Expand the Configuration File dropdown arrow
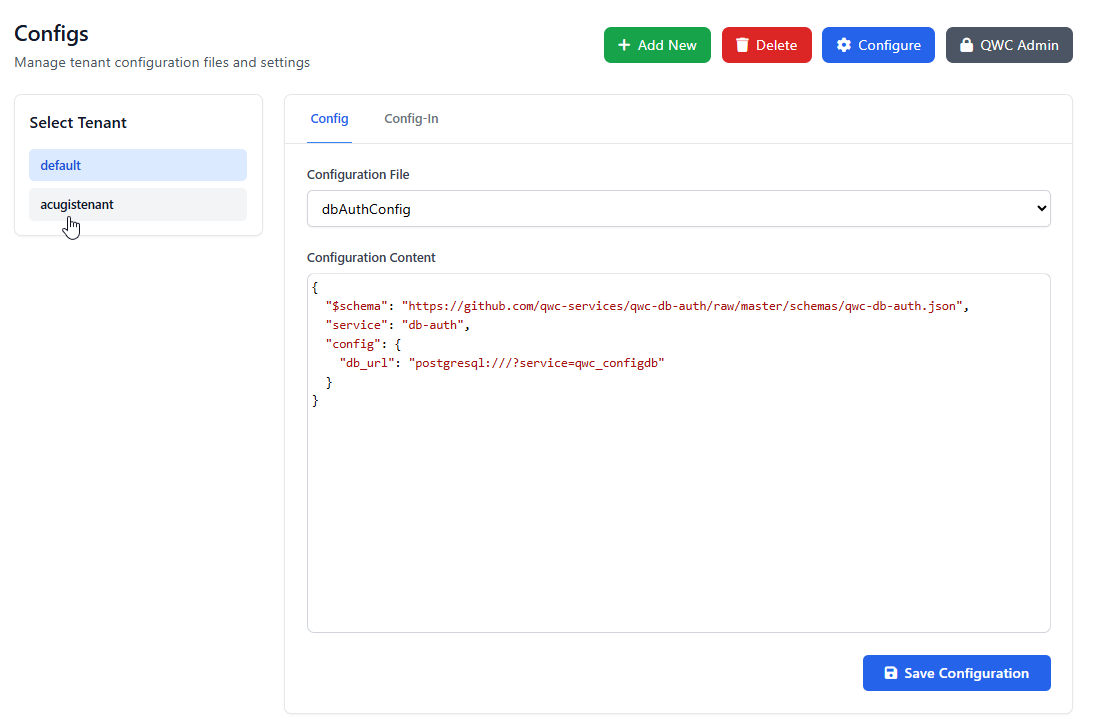Viewport: 1095px width, 728px height. pyautogui.click(x=1041, y=209)
